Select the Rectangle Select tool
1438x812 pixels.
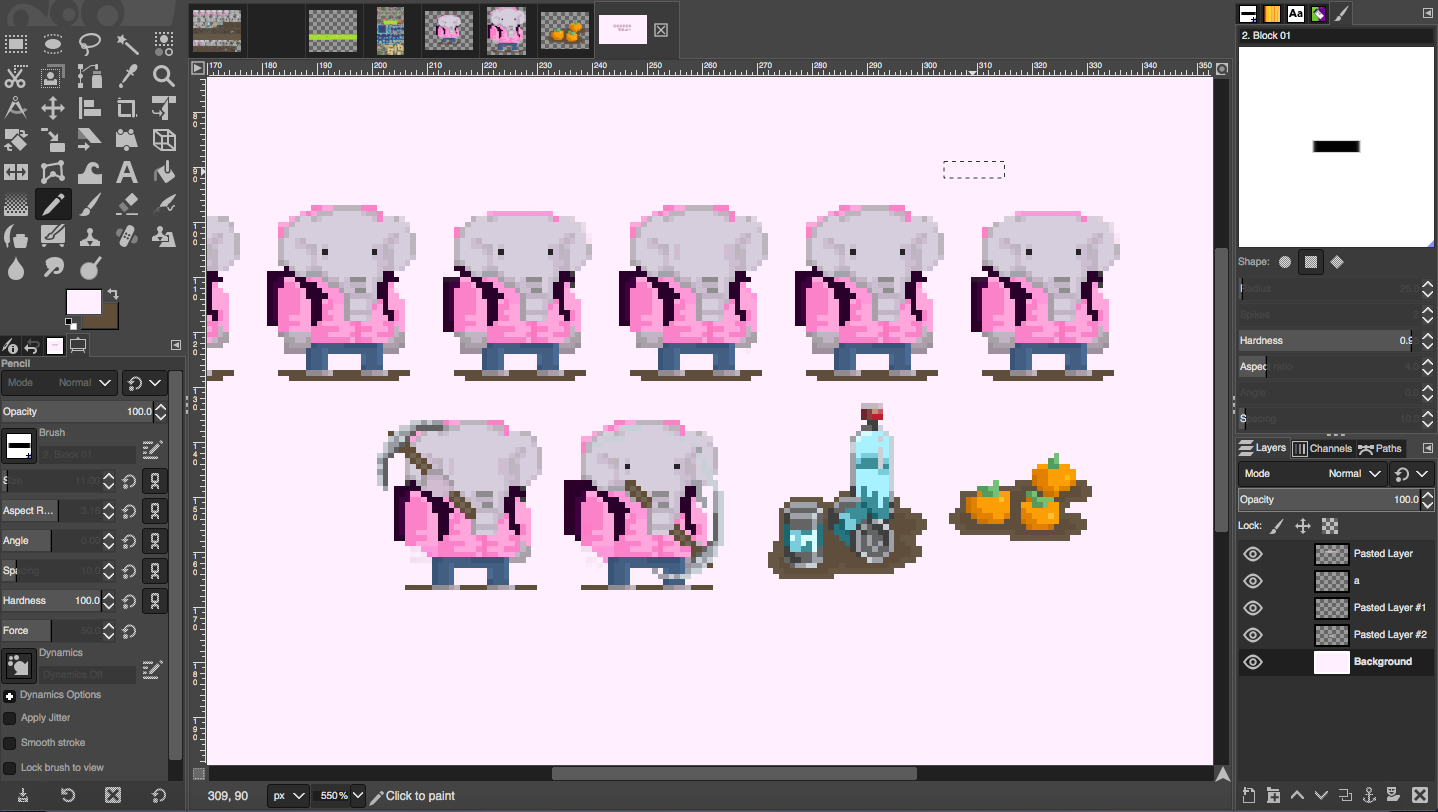point(16,43)
